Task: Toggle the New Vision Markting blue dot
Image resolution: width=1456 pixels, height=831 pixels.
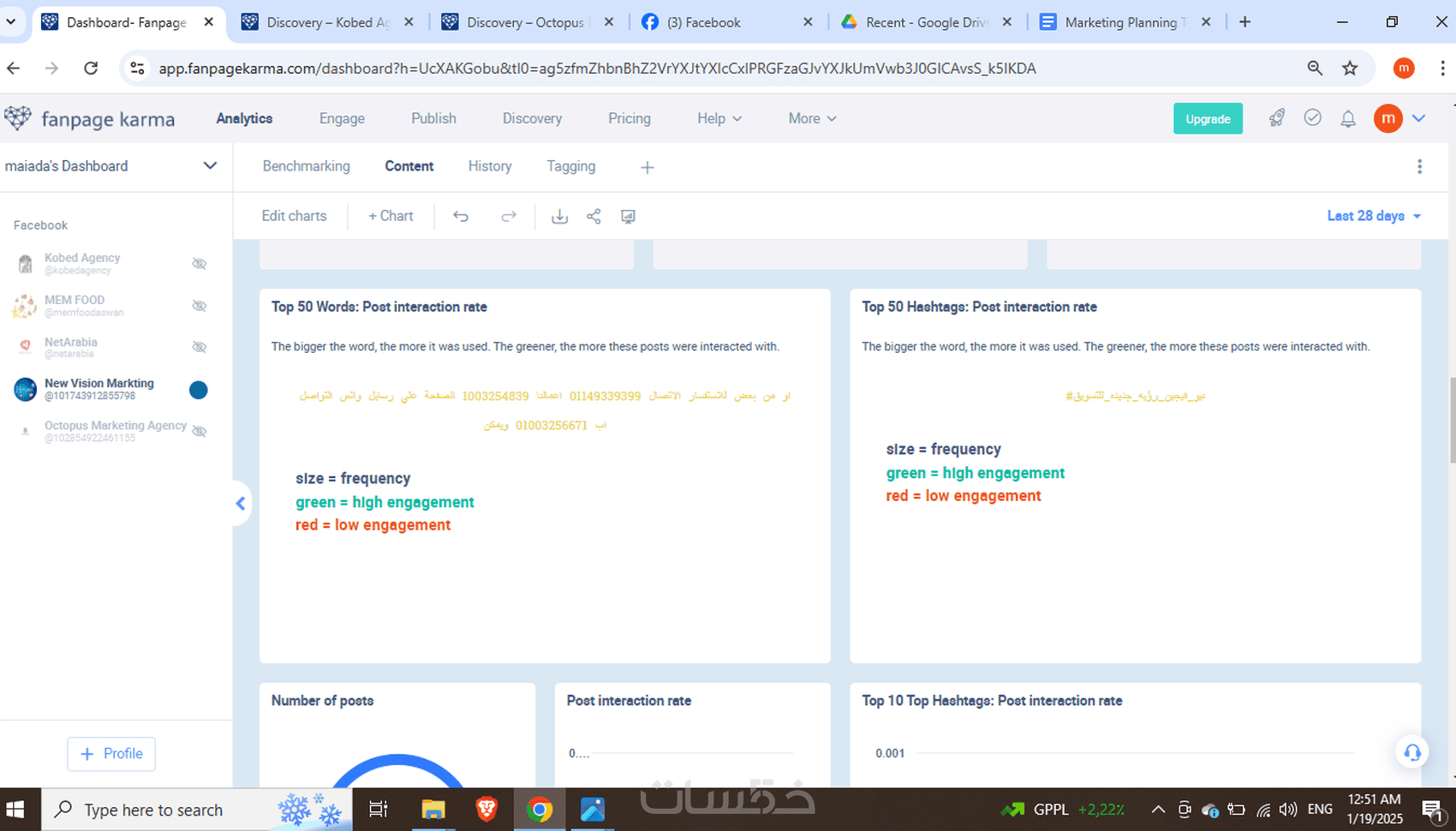Action: [x=198, y=390]
